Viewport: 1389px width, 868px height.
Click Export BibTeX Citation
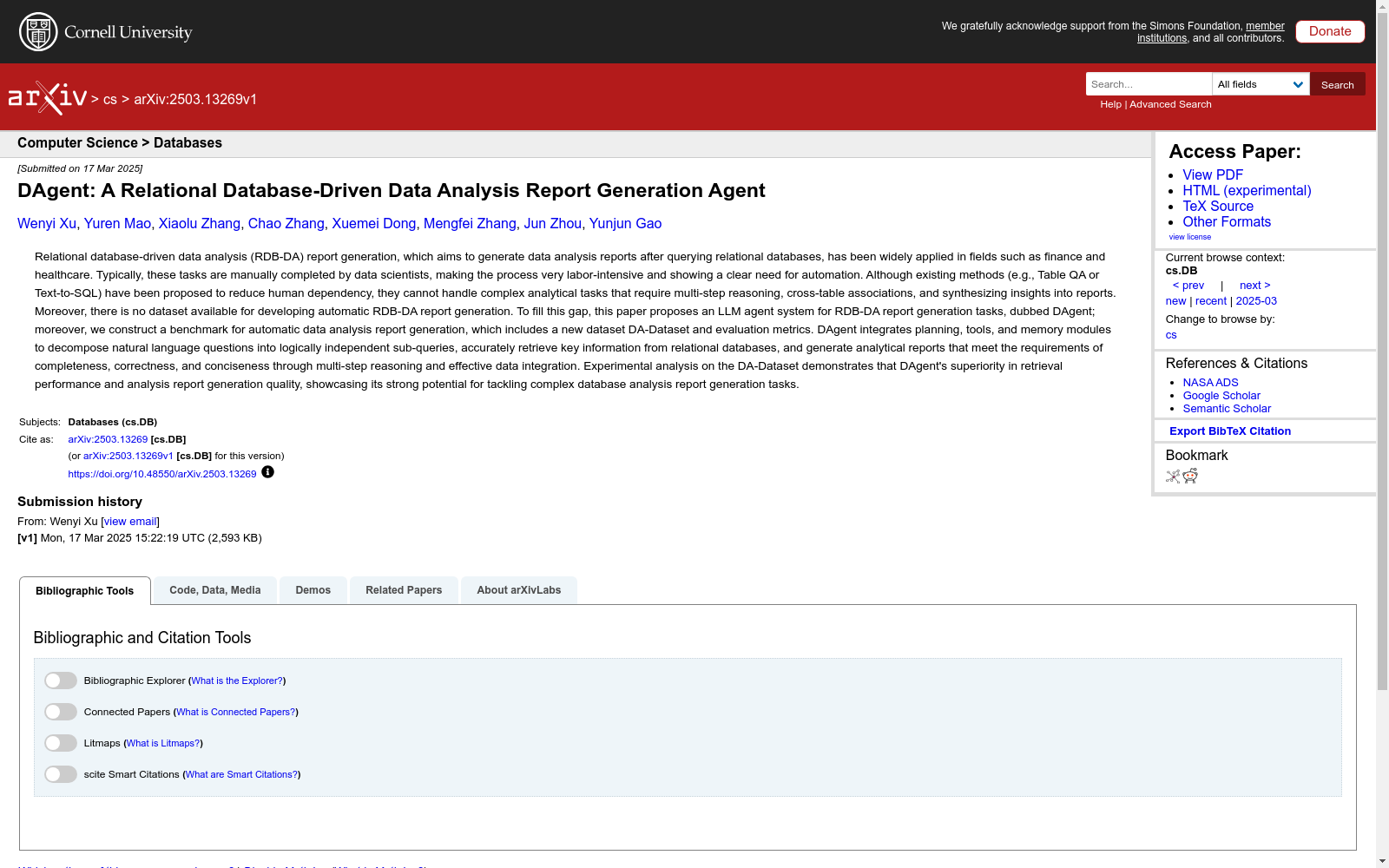click(1230, 431)
